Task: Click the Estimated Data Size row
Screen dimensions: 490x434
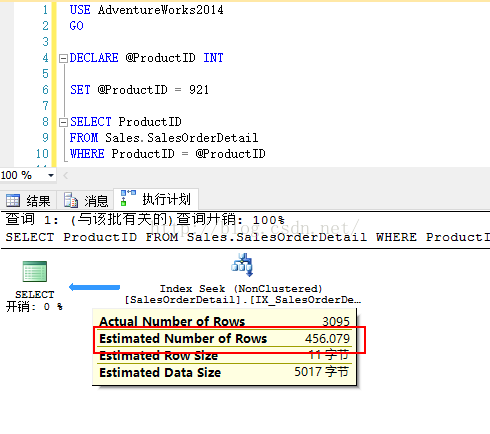Action: pos(224,372)
